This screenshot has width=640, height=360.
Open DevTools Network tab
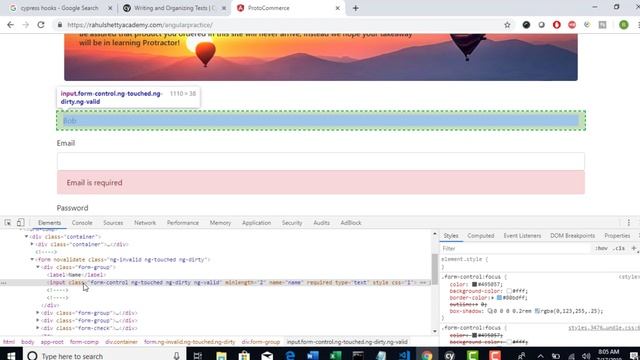click(145, 223)
